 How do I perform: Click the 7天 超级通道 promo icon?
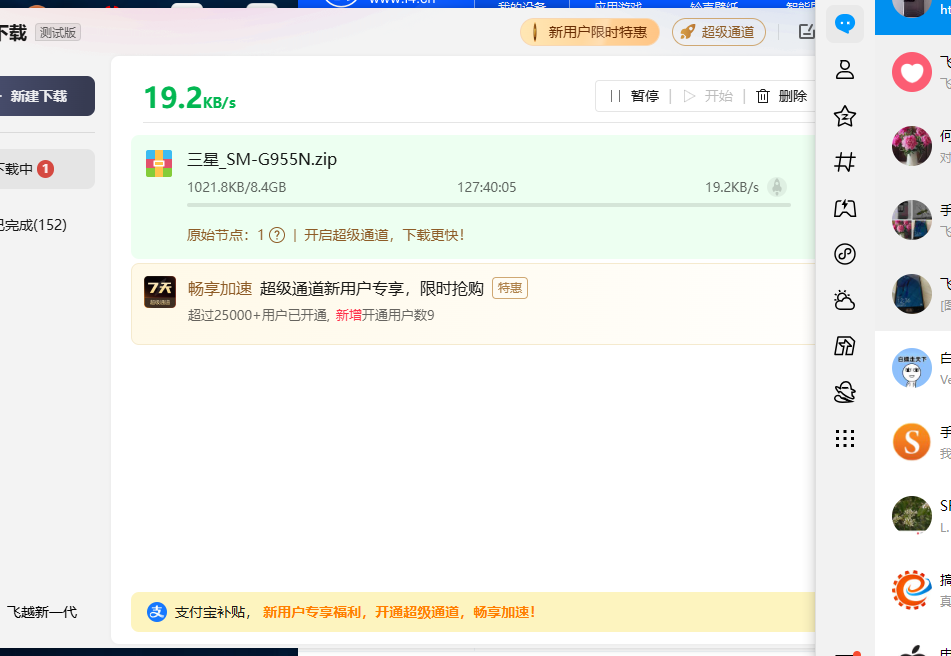pos(160,292)
